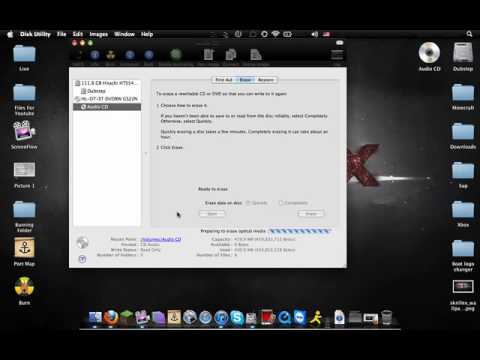Switch to the Restore tab

[266, 80]
